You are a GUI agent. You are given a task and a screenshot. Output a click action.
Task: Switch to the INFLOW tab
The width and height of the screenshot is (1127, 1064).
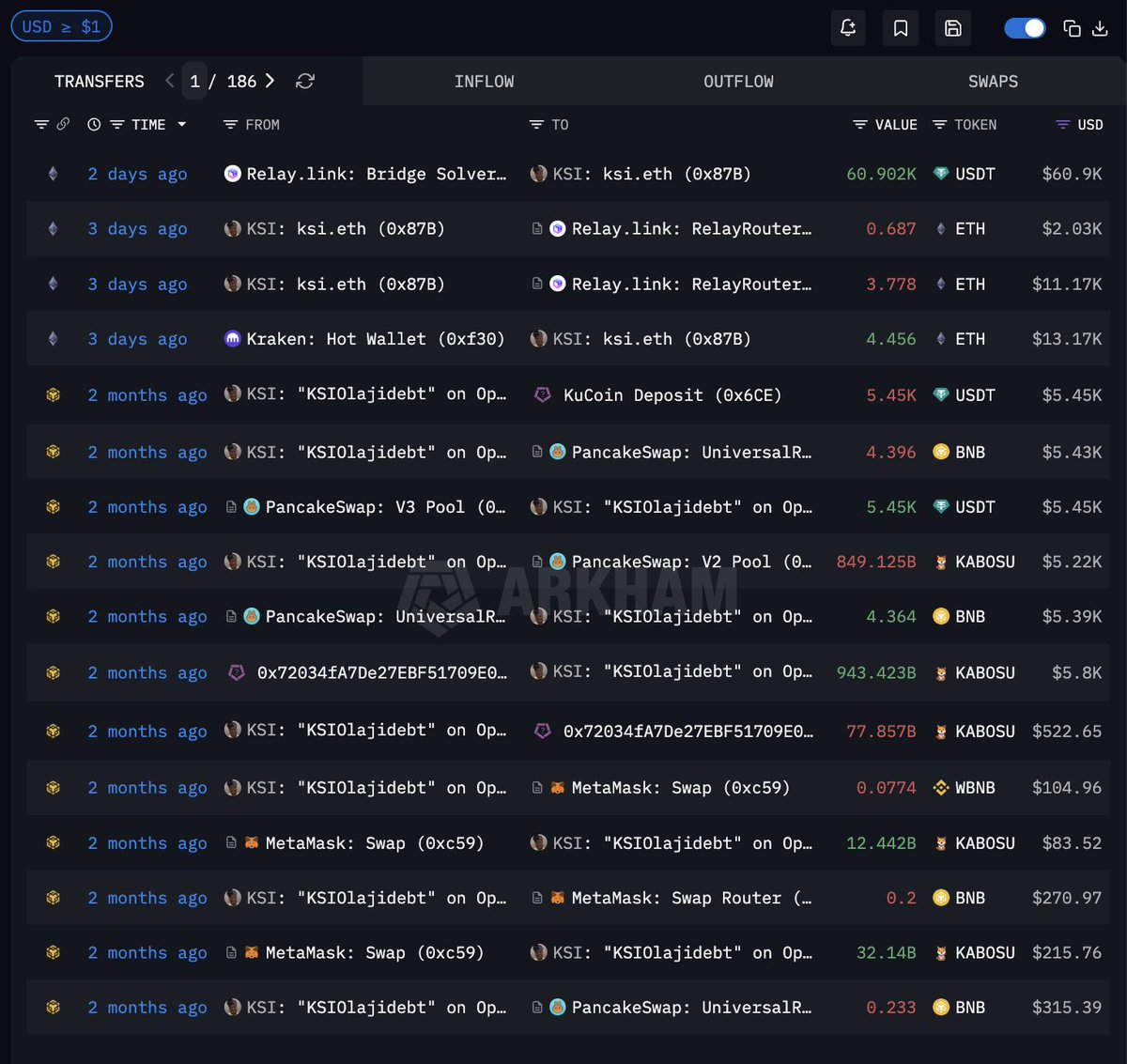tap(484, 82)
